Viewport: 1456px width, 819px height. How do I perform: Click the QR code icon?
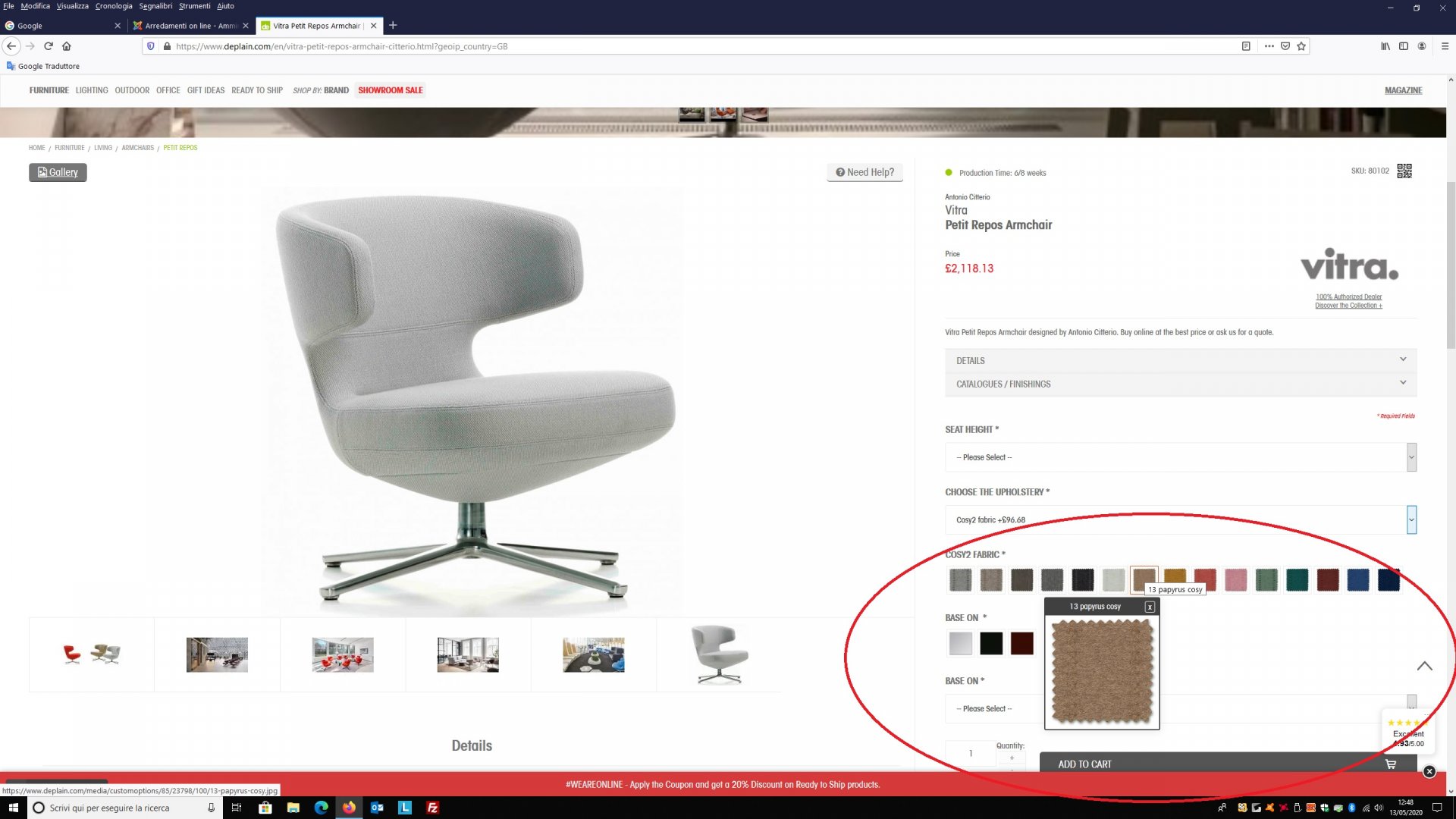coord(1404,171)
